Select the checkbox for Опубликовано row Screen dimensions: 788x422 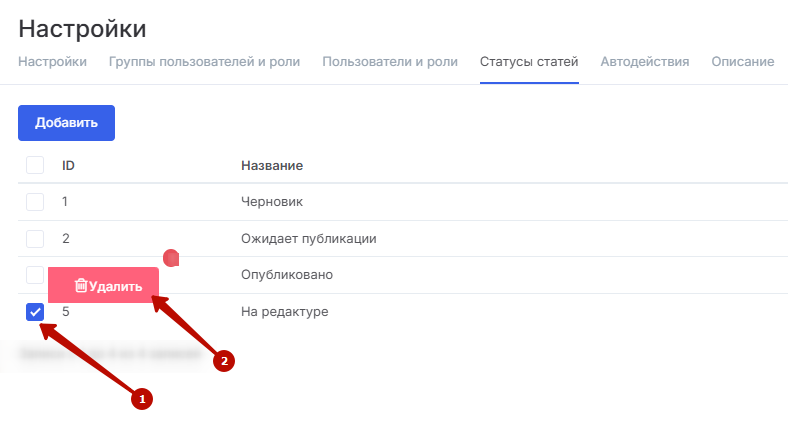(35, 273)
